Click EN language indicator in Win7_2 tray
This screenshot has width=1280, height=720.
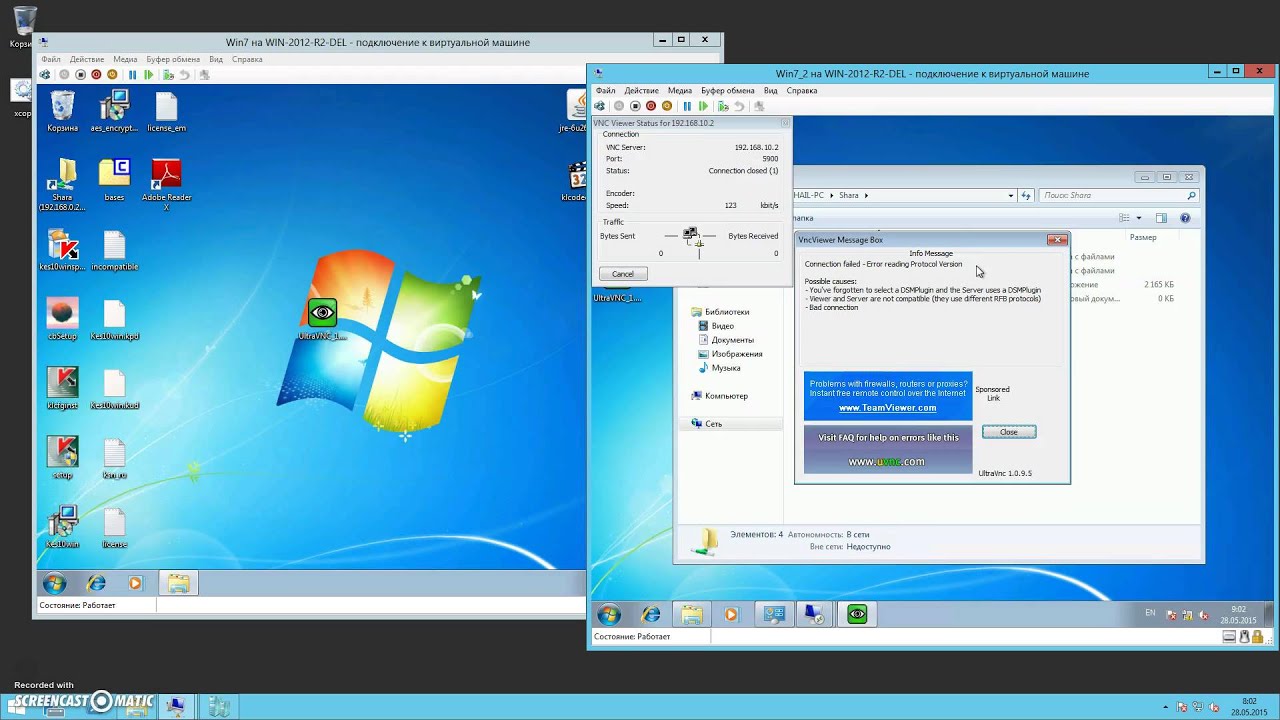(1150, 613)
